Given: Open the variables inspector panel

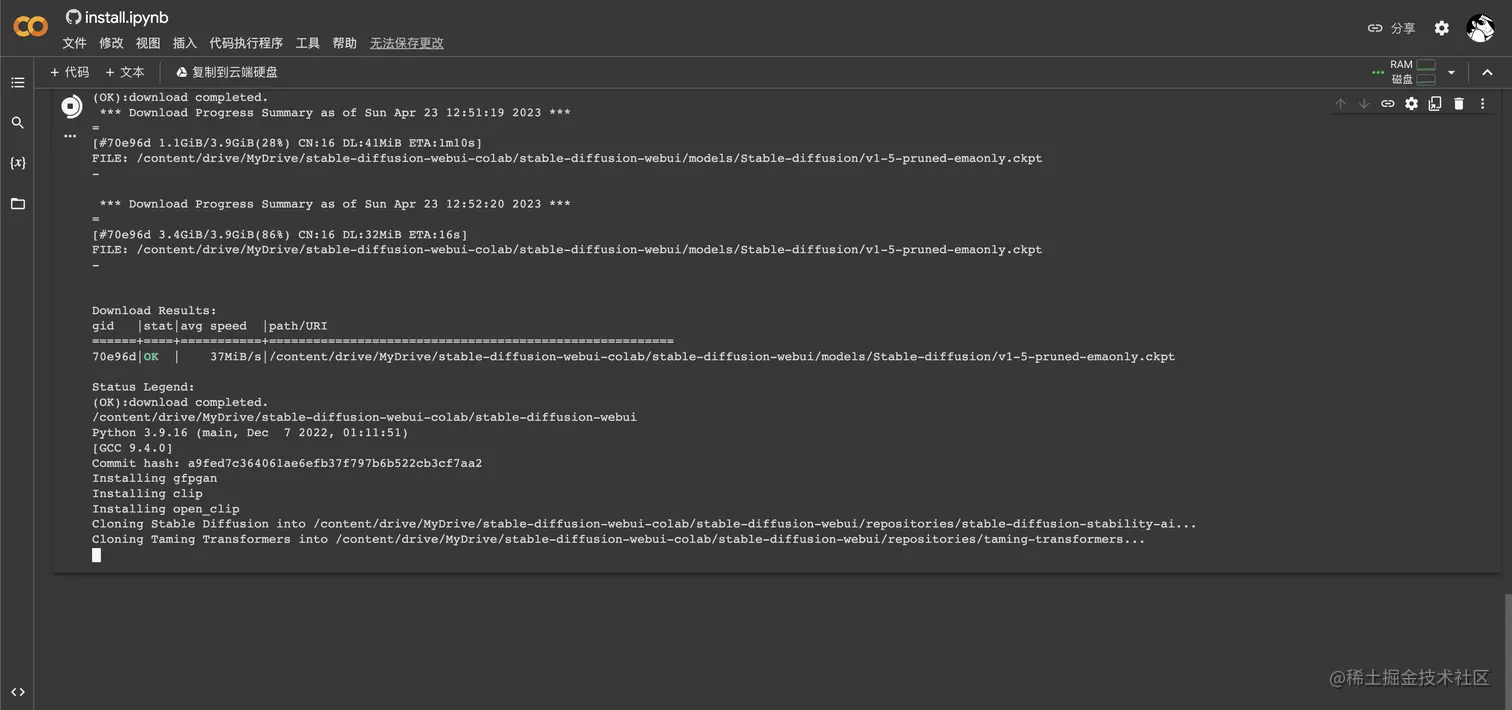Looking at the screenshot, I should pos(17,163).
